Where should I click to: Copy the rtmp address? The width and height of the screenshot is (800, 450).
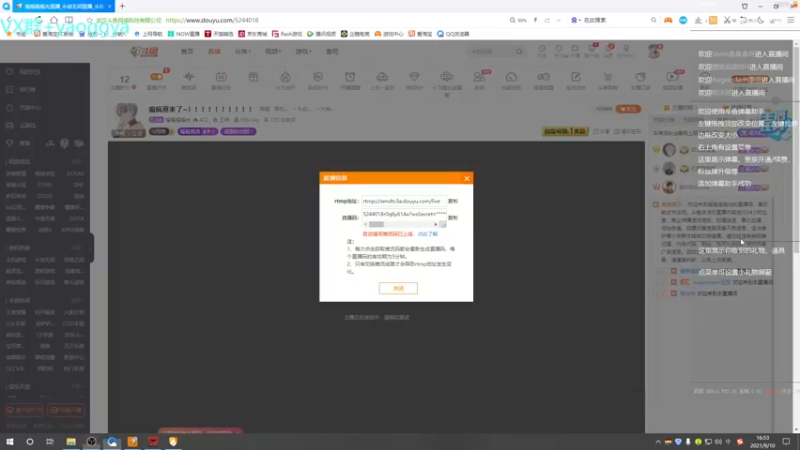point(453,201)
